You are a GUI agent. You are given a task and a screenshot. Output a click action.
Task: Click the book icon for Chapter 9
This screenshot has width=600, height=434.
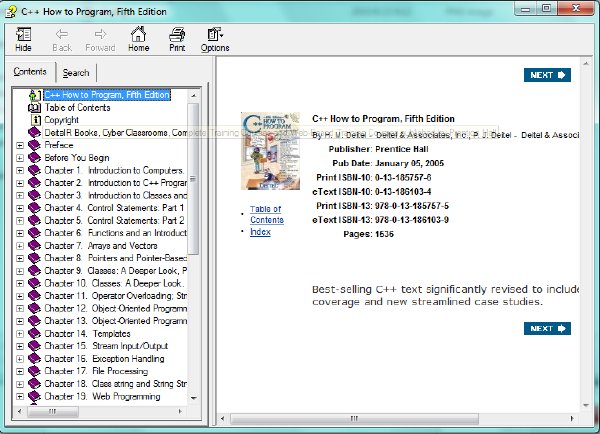click(x=34, y=271)
